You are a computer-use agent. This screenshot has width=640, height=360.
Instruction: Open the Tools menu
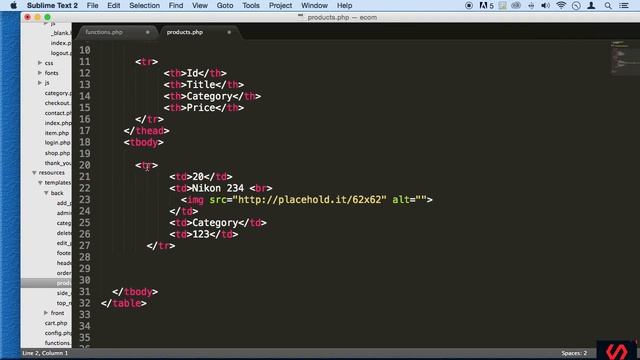pyautogui.click(x=251, y=6)
